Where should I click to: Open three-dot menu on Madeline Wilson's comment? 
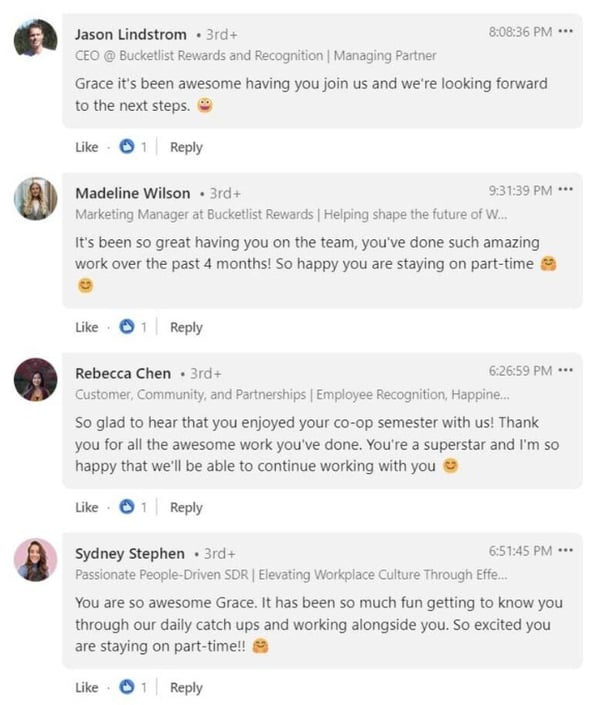click(x=566, y=190)
